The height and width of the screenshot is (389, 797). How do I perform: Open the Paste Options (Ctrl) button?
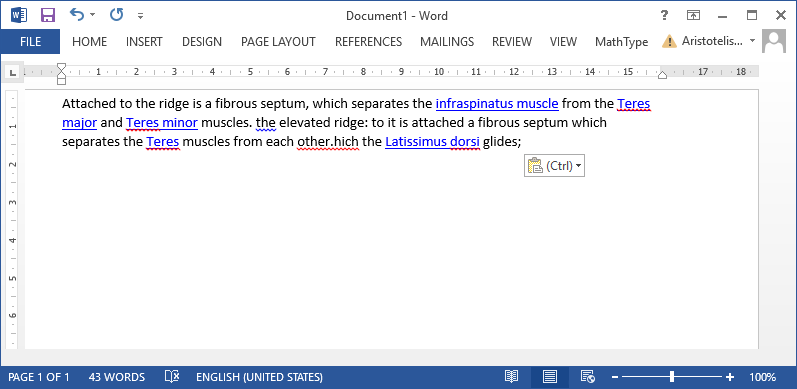tap(555, 166)
